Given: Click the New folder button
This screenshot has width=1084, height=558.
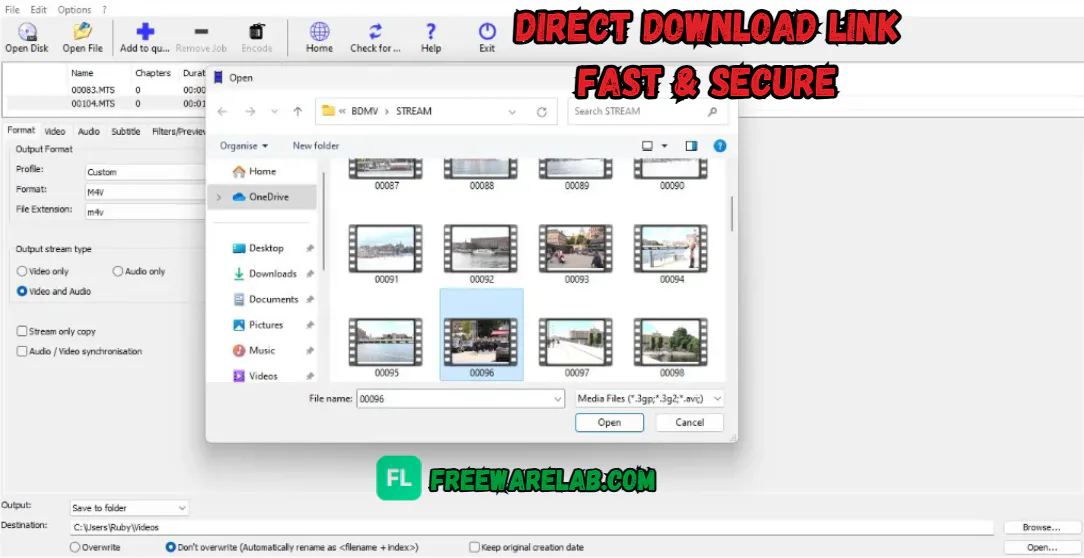Looking at the screenshot, I should point(316,146).
